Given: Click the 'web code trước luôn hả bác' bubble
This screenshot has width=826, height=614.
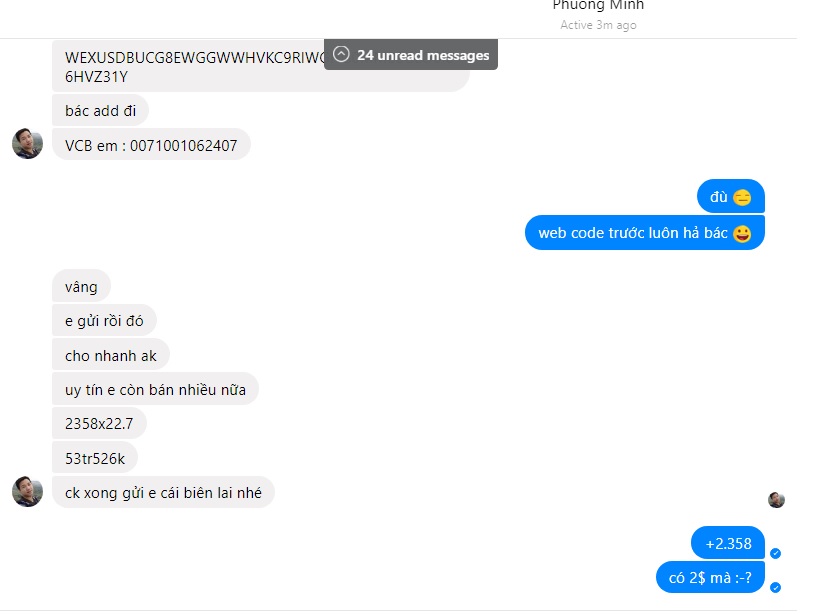Looking at the screenshot, I should [645, 233].
